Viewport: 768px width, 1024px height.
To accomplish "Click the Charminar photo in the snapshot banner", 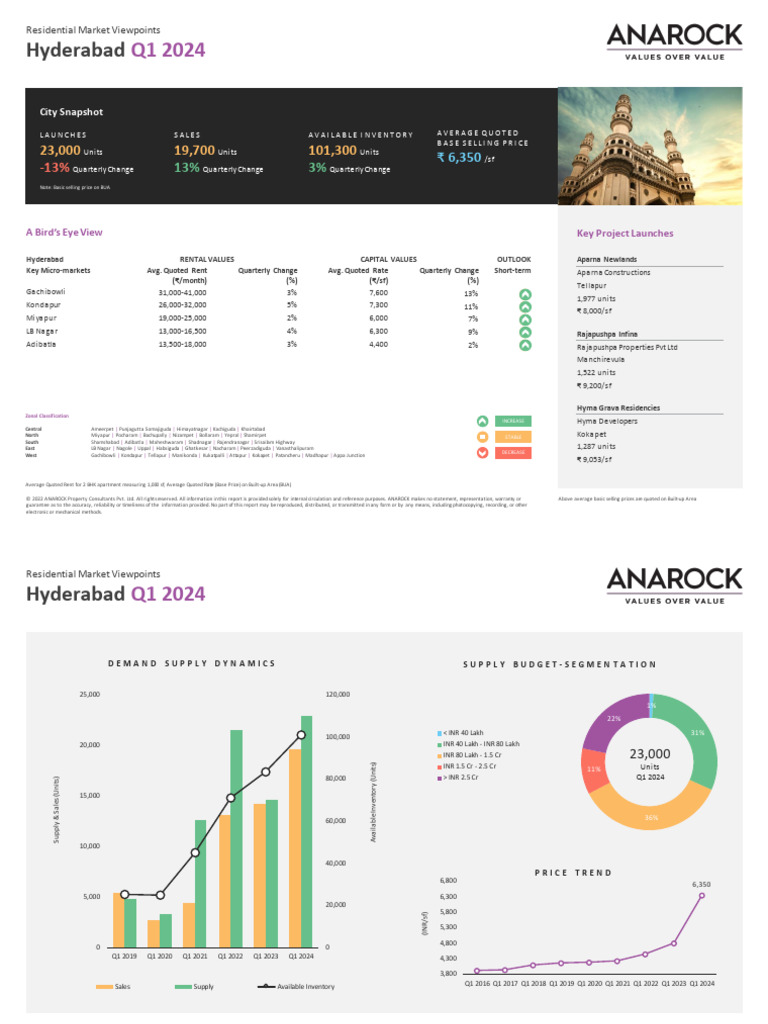I will coord(650,146).
